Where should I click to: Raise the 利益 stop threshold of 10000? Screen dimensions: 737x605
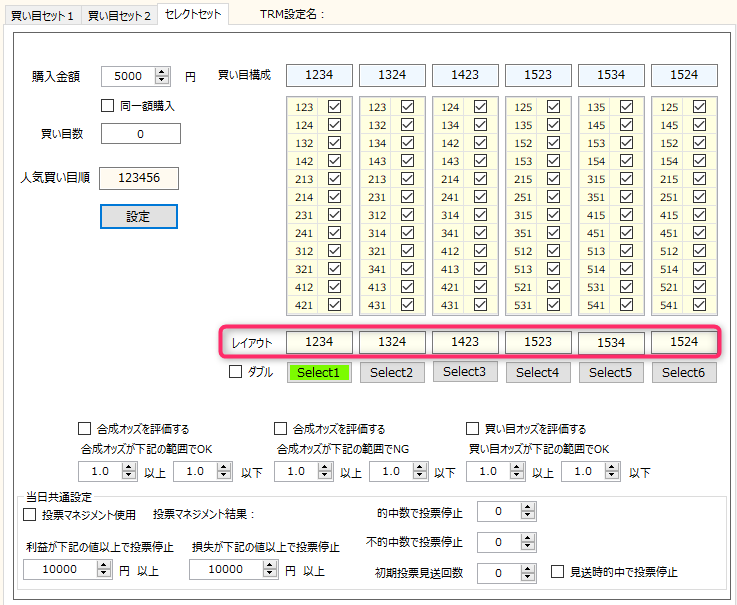pos(103,564)
